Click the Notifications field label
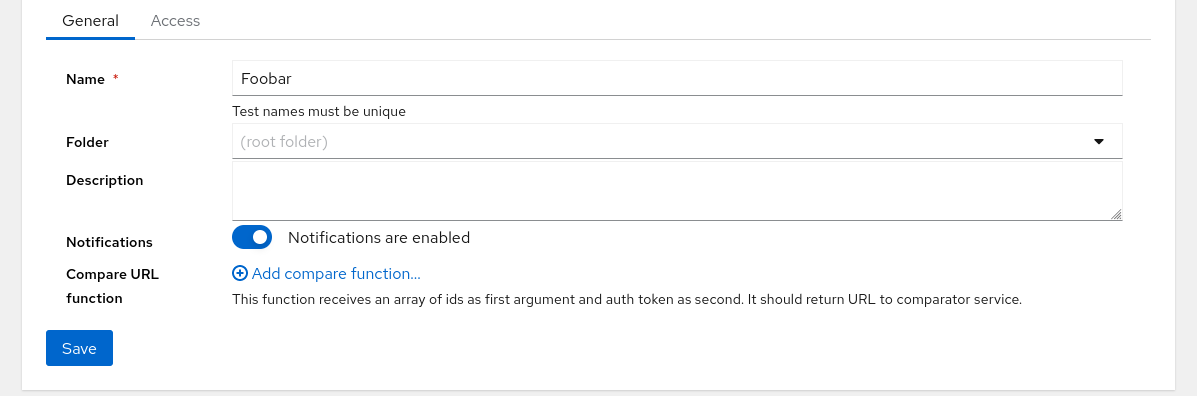The image size is (1197, 396). pyautogui.click(x=109, y=242)
